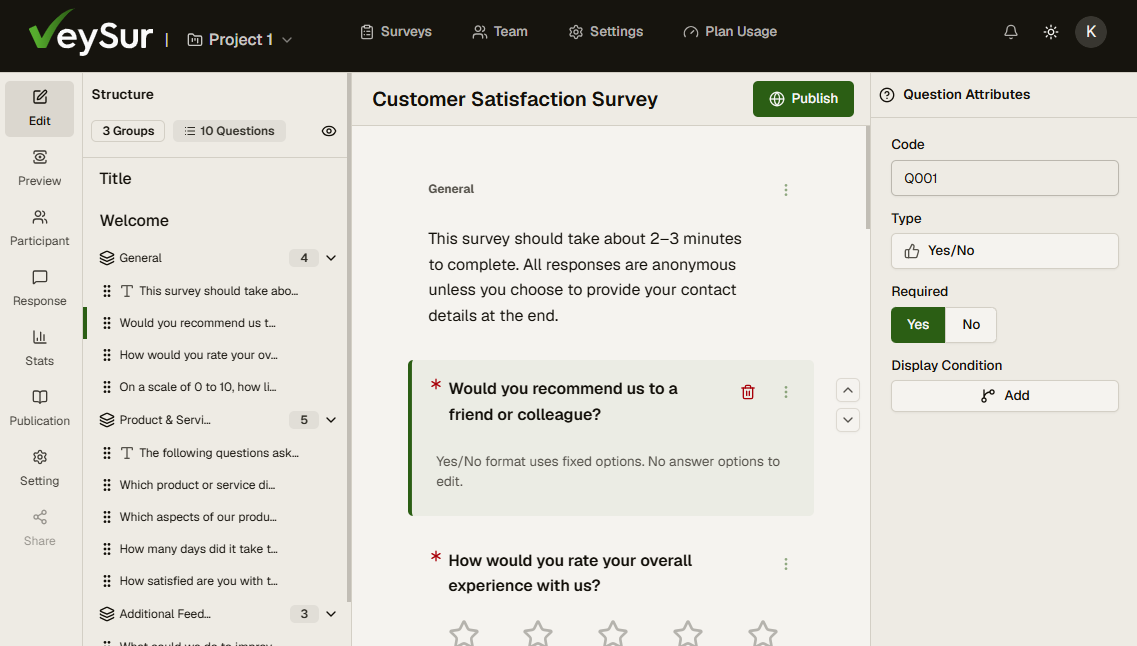This screenshot has width=1137, height=646.
Task: Go to the Surveys menu
Action: pos(396,32)
